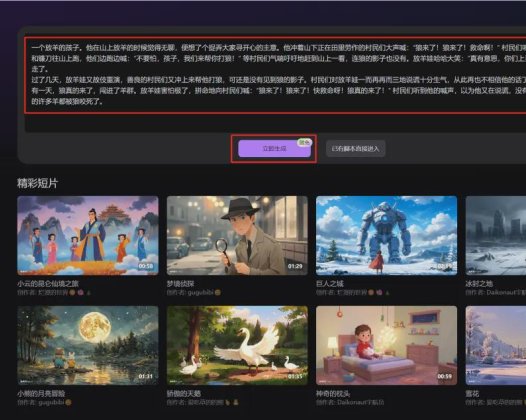
Task: Open the 小熊的月亮冒险 moon lake thumbnail
Action: point(88,346)
